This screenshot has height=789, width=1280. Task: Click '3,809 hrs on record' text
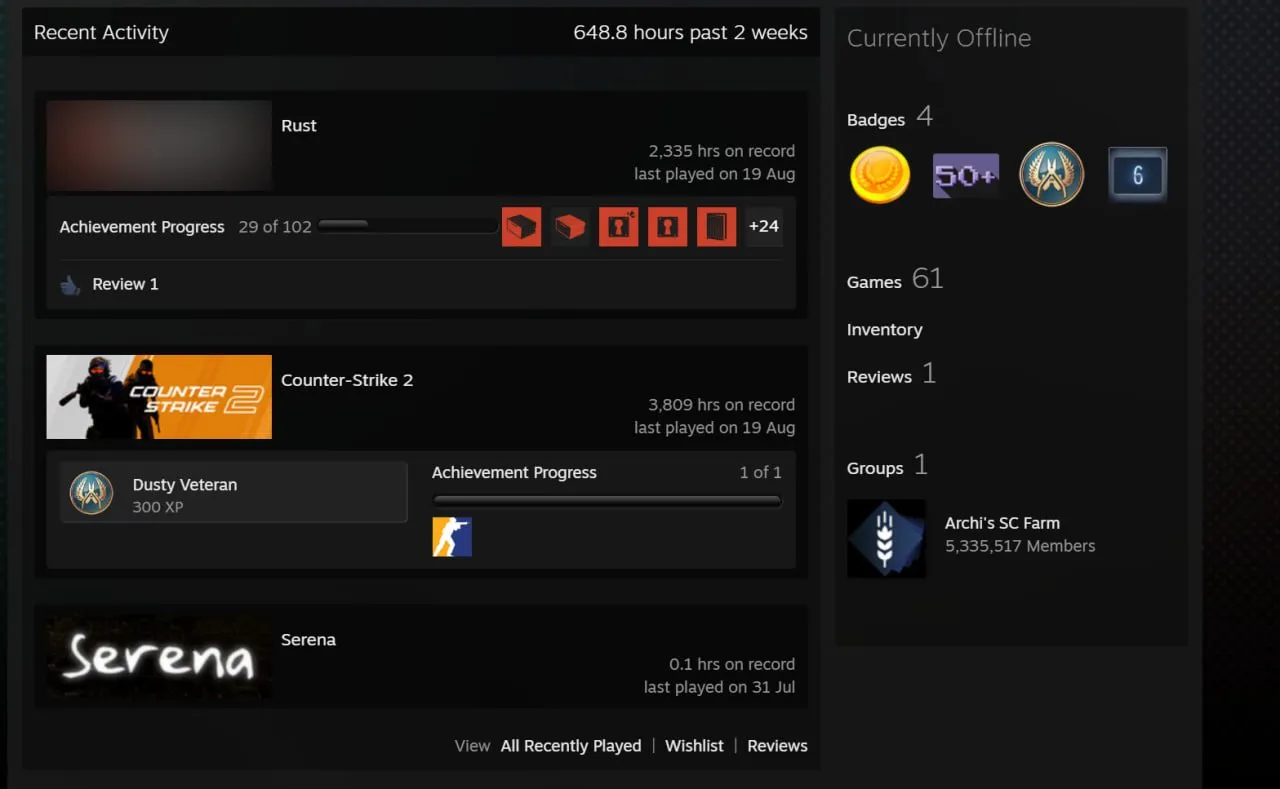[722, 405]
